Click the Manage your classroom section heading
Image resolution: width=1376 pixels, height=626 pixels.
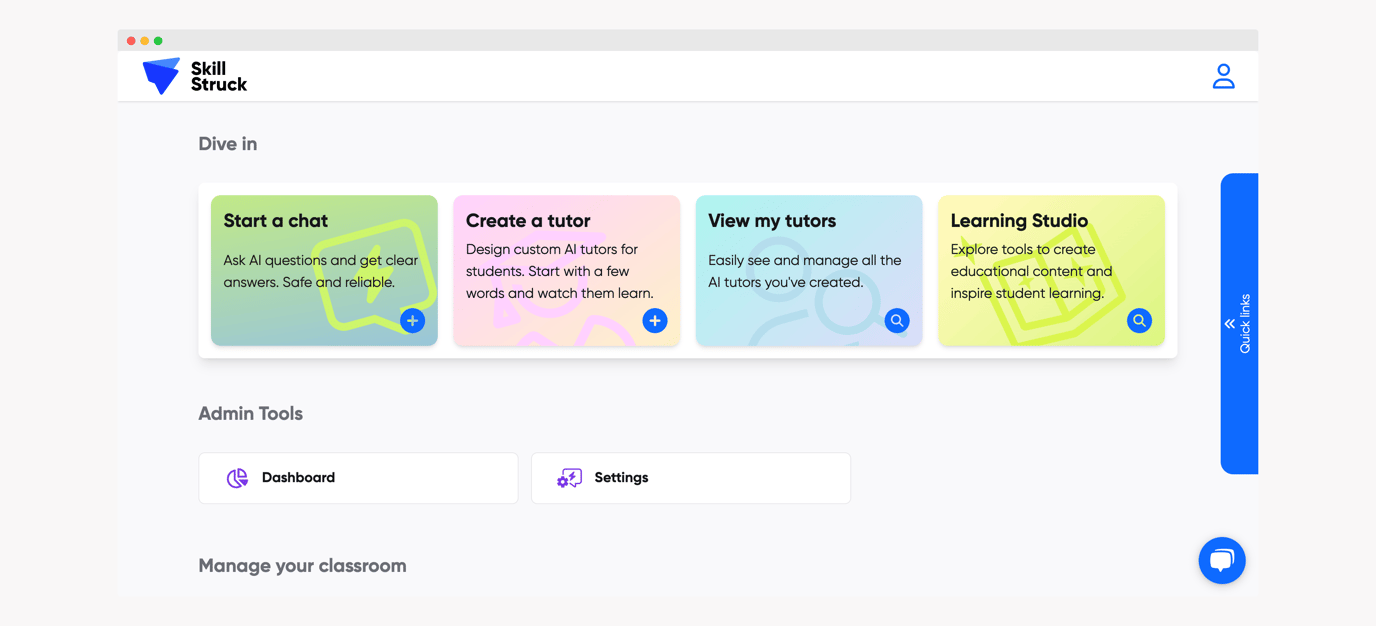click(302, 565)
